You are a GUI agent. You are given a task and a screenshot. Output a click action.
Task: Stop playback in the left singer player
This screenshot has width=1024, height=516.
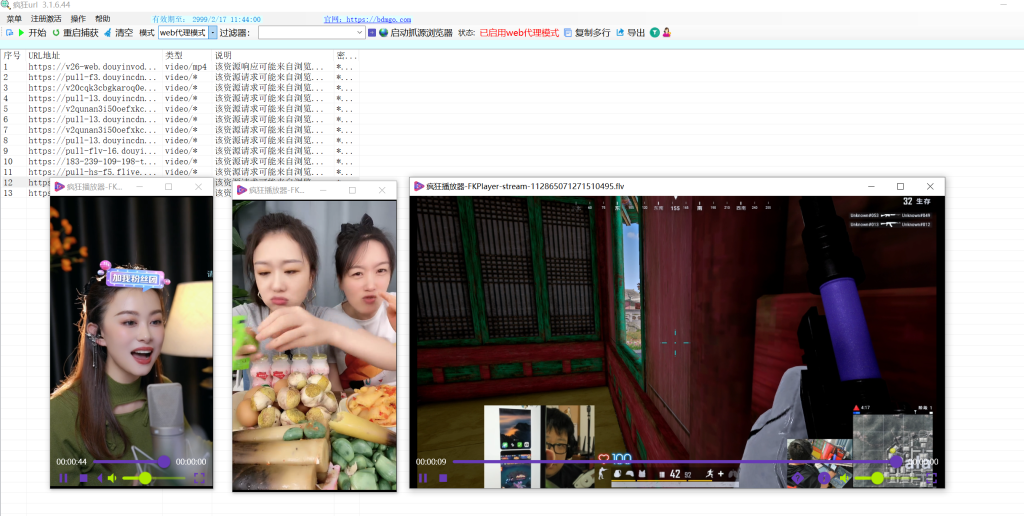[x=84, y=478]
